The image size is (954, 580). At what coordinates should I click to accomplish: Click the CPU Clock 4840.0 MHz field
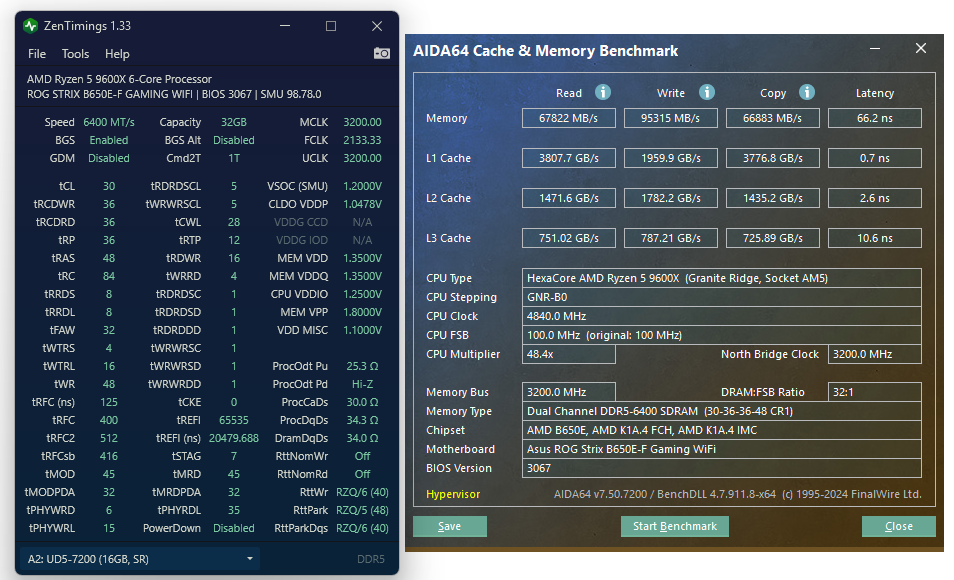(722, 316)
